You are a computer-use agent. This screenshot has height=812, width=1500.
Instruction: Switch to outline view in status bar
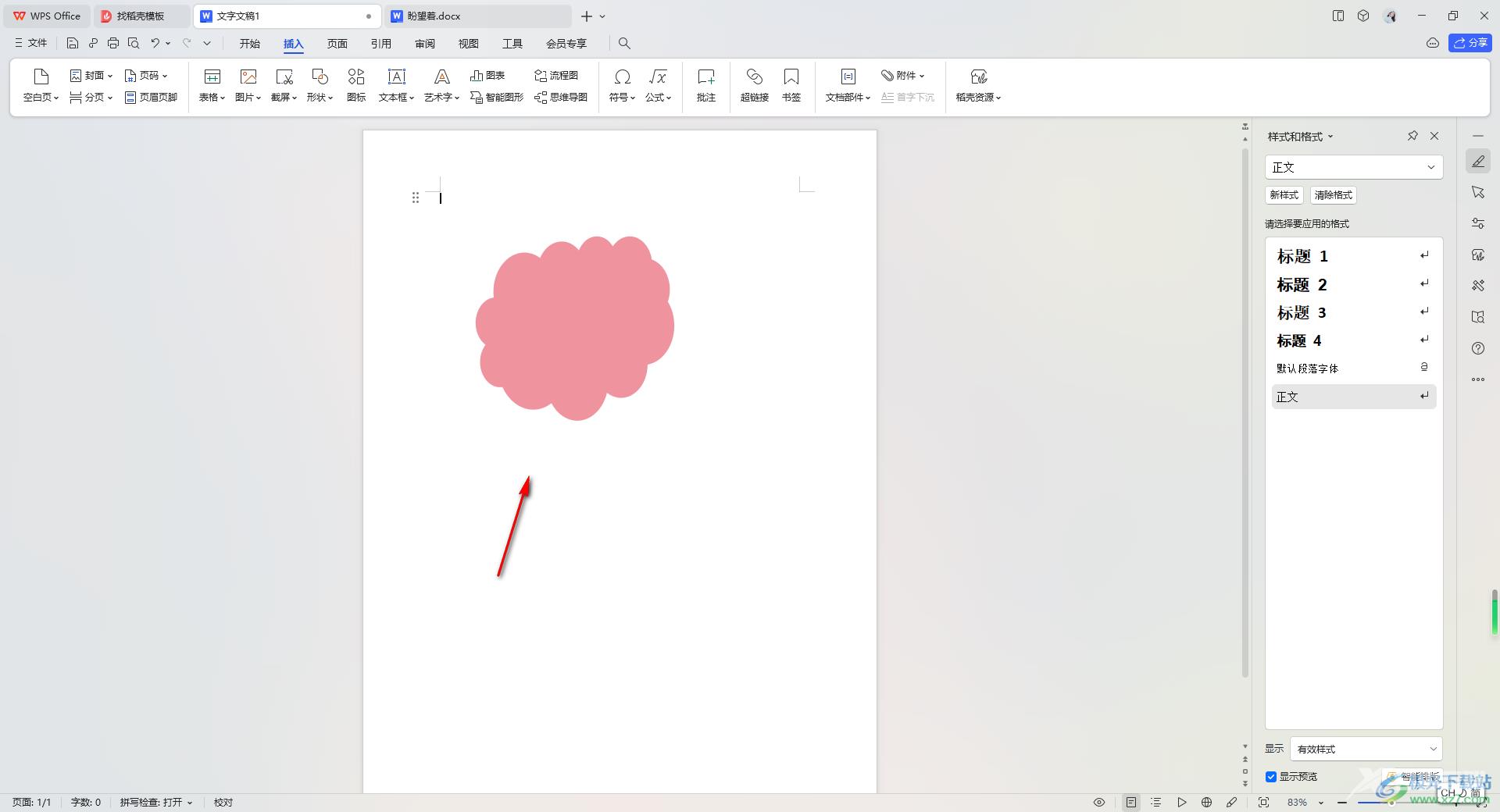click(1156, 803)
